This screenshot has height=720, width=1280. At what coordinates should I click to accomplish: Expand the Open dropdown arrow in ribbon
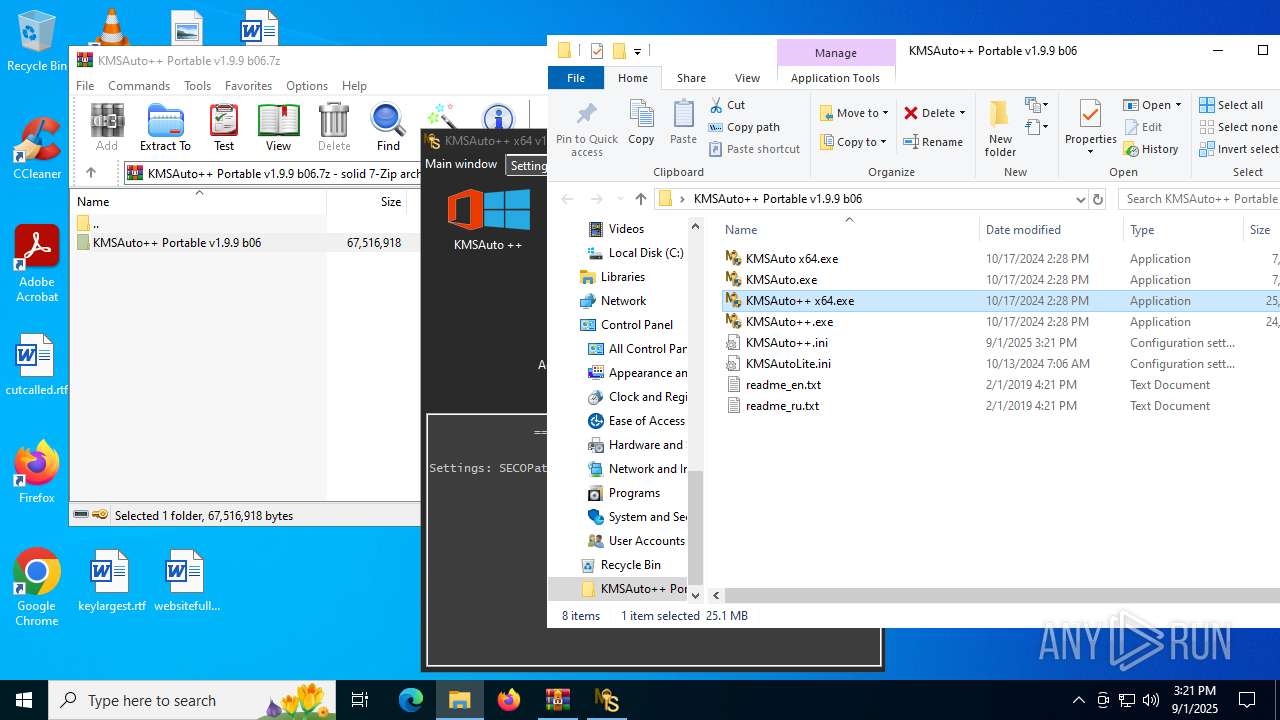[x=1178, y=105]
